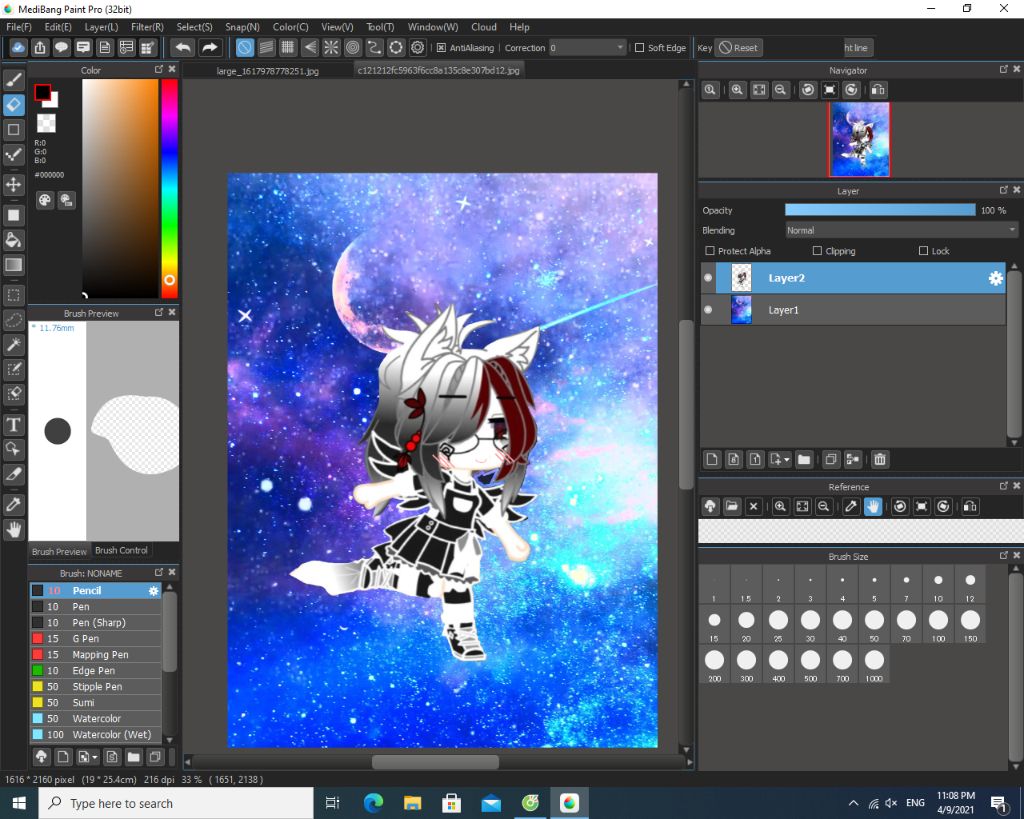Open the Correction value dropdown
The height and width of the screenshot is (819, 1024).
[x=587, y=48]
